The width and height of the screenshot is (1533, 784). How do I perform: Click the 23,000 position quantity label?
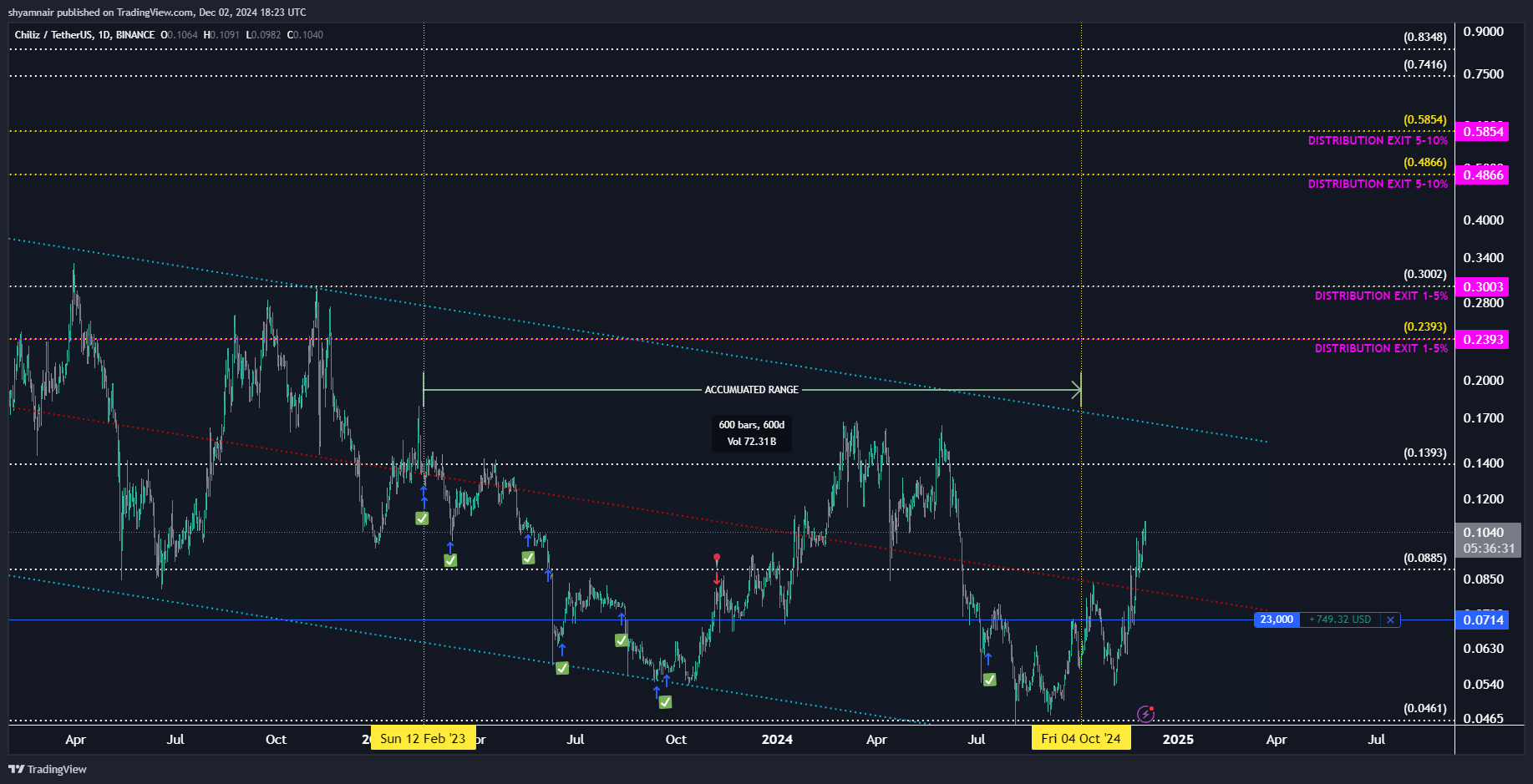click(1277, 620)
